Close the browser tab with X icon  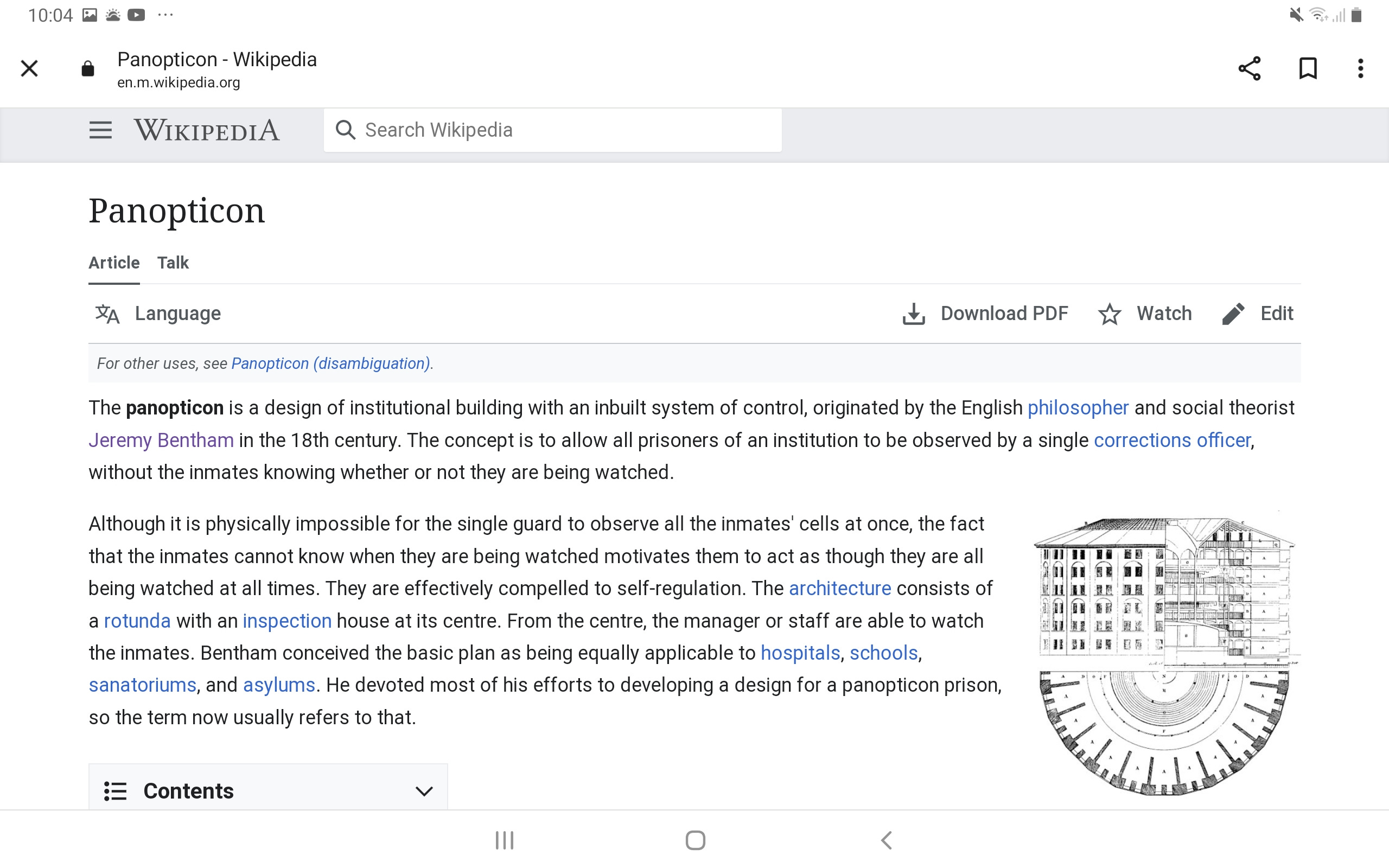pyautogui.click(x=29, y=68)
